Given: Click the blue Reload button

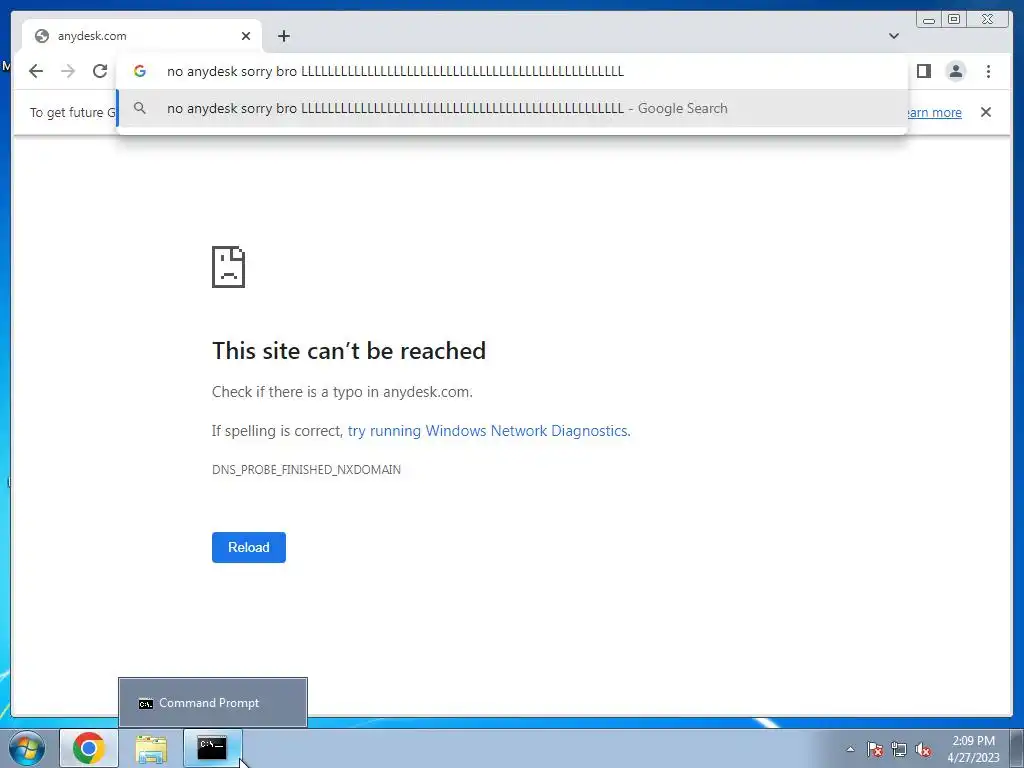Looking at the screenshot, I should pos(249,547).
